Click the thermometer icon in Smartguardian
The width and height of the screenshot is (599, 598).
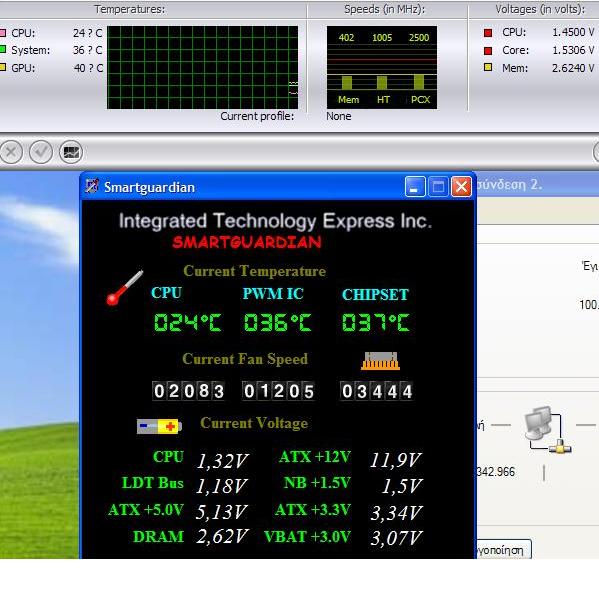tap(125, 288)
